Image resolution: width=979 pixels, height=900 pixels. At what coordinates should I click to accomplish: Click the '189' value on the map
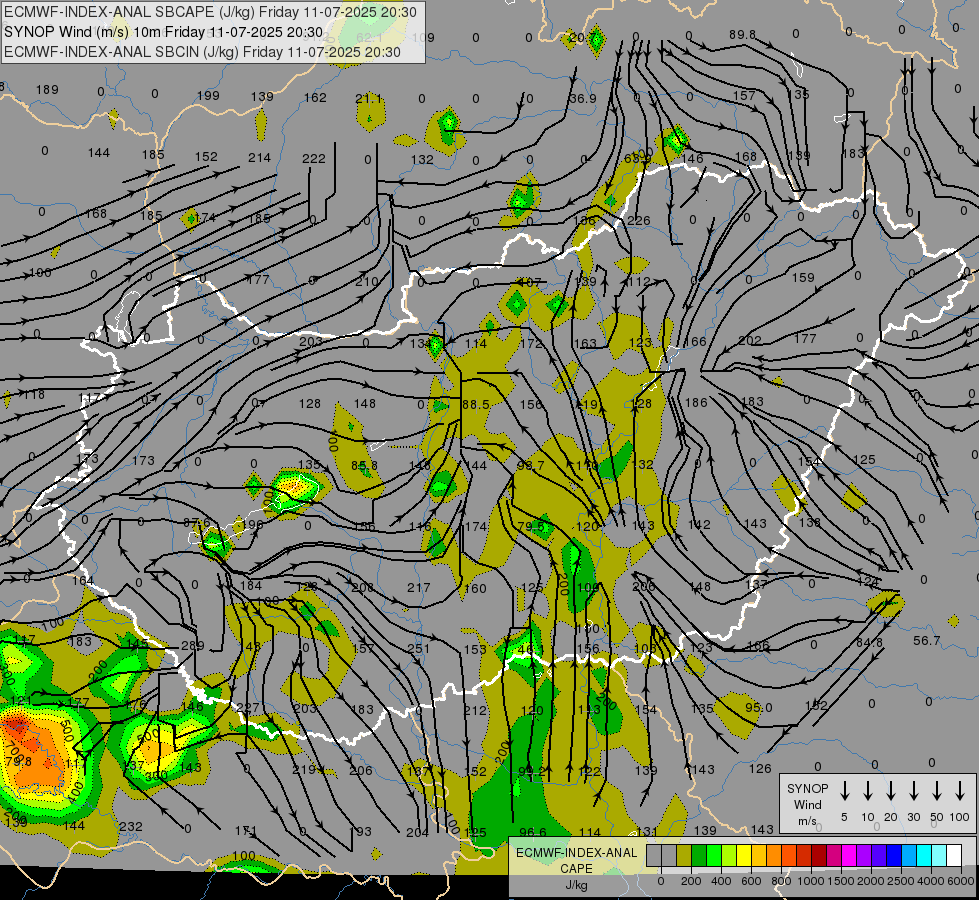pos(47,89)
